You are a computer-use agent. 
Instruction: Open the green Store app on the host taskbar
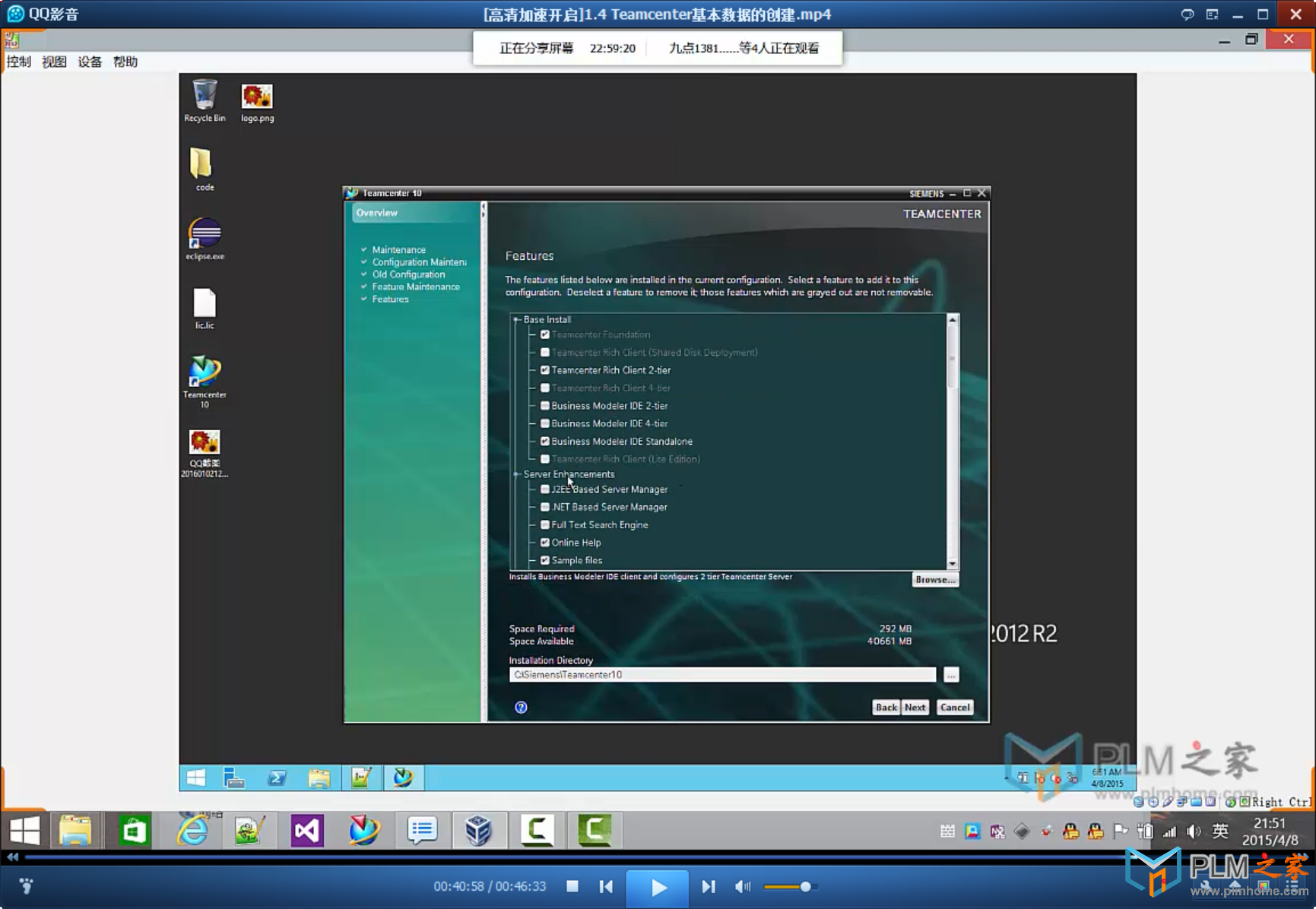pos(134,830)
